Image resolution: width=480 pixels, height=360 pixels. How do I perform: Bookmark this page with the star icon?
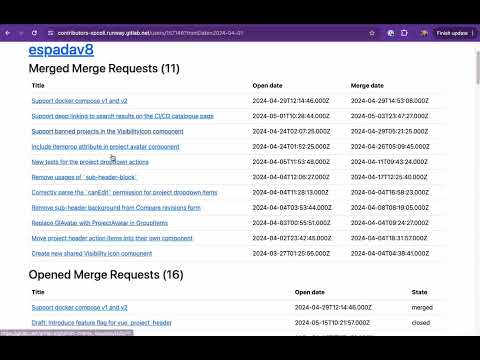(372, 33)
